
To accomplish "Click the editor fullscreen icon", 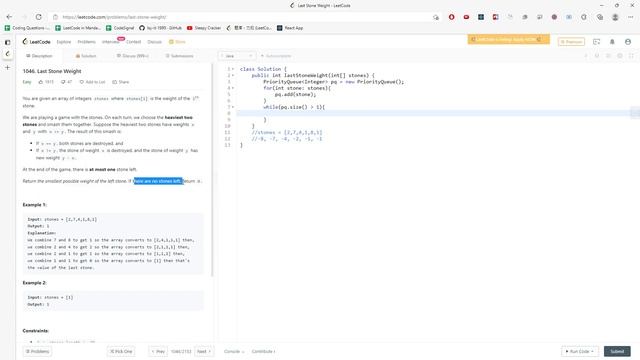I will [x=631, y=56].
